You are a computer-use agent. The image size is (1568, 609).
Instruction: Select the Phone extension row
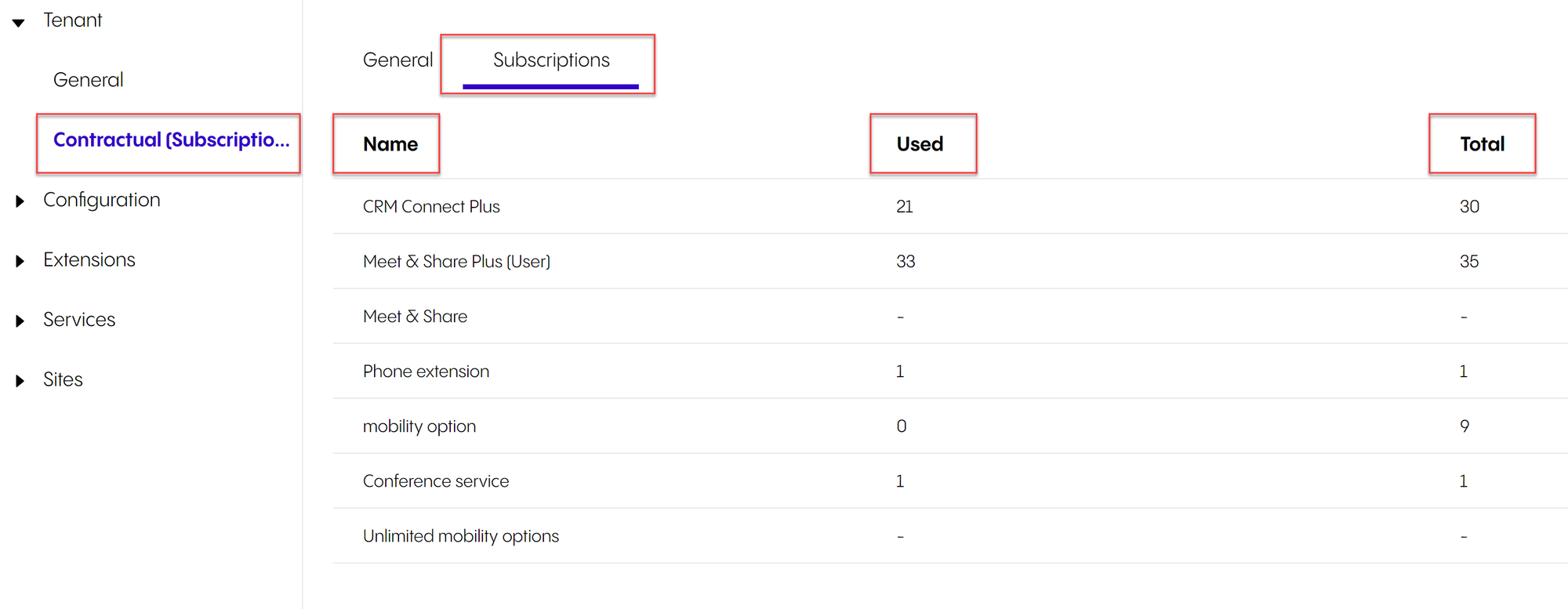[x=426, y=372]
